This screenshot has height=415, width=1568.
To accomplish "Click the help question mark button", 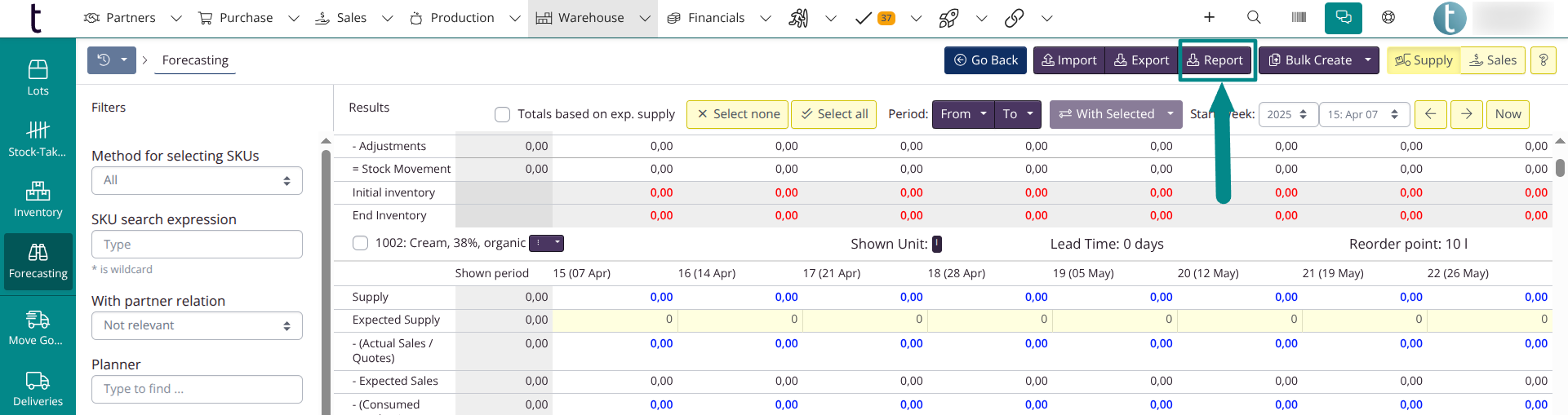I will coord(1543,60).
